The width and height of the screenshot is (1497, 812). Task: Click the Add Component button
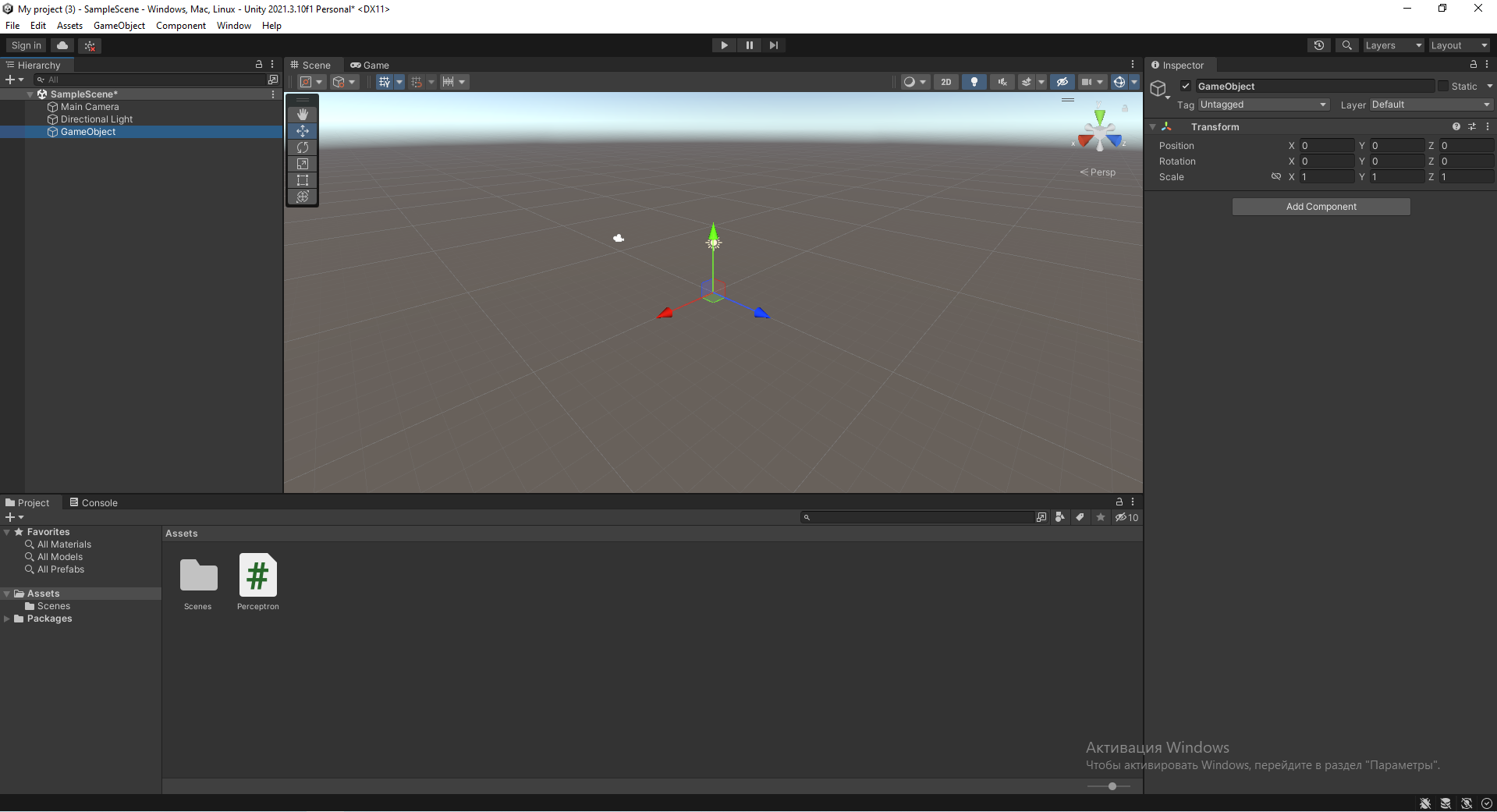point(1321,207)
